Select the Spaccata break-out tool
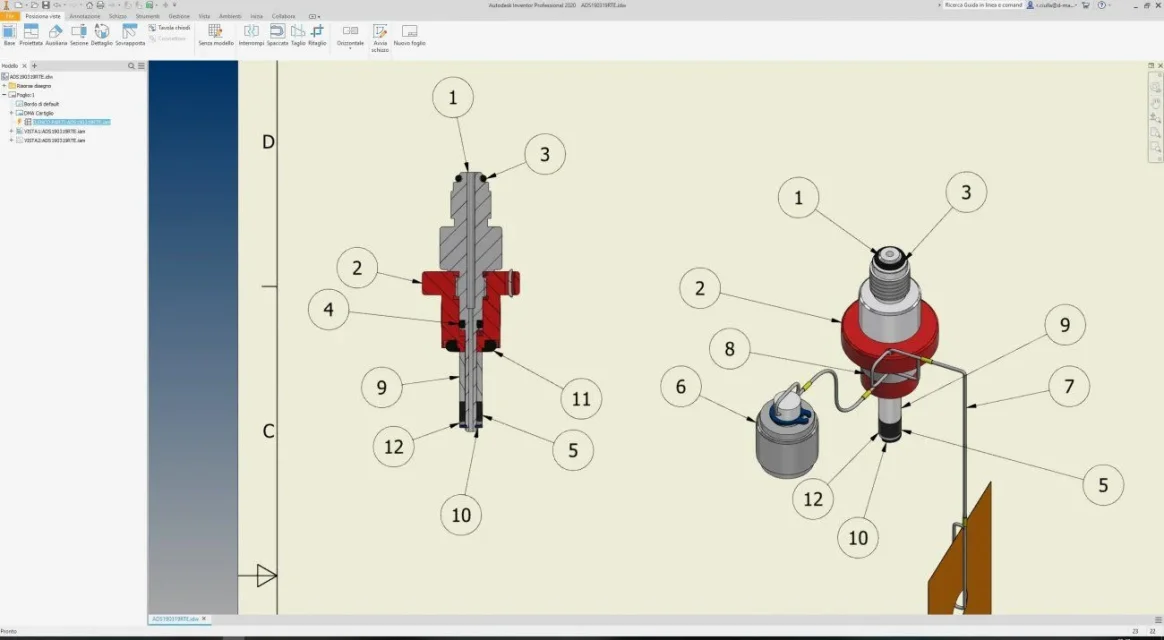Viewport: 1164px width, 640px height. click(x=277, y=35)
